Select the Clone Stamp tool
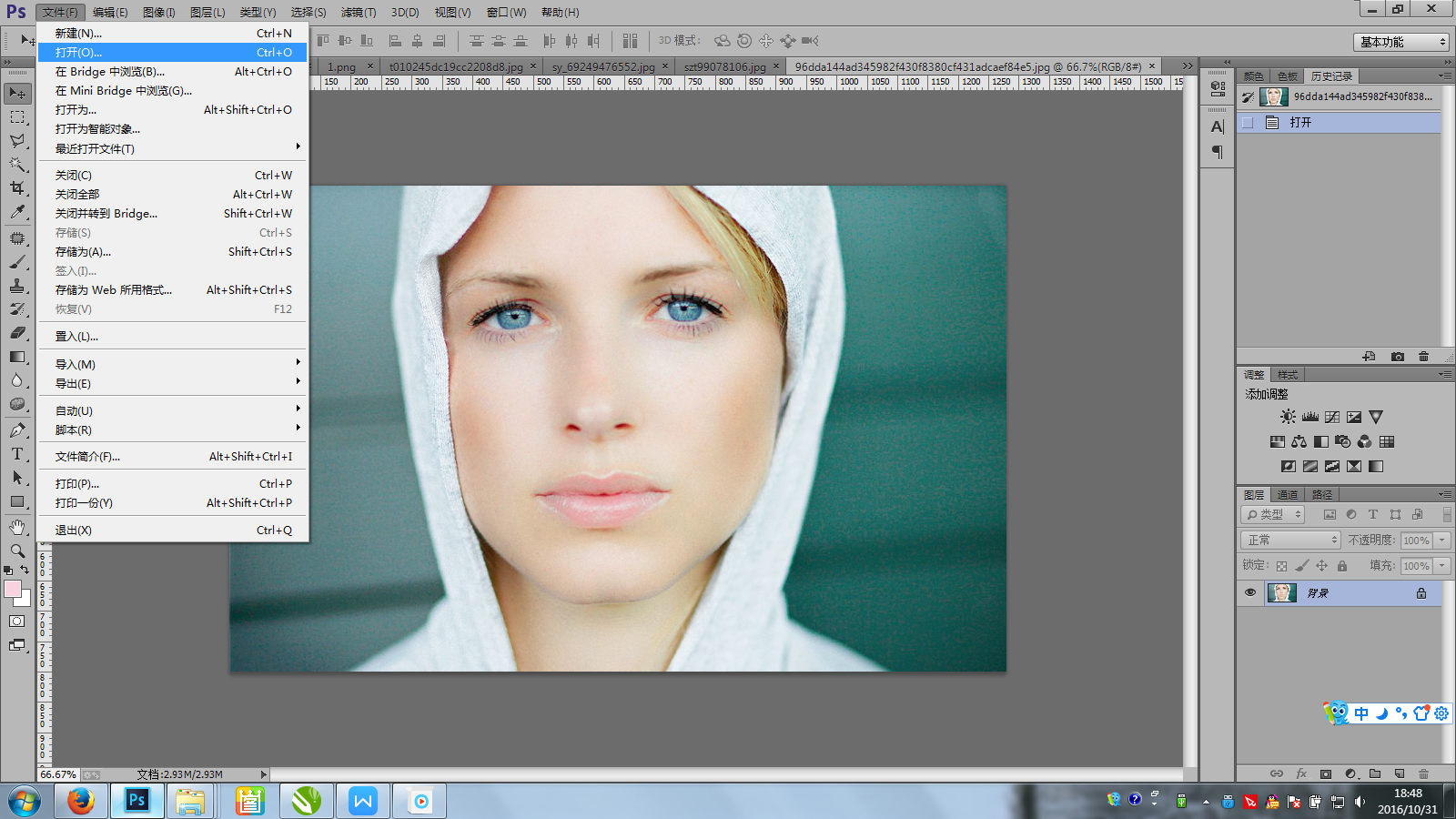 point(17,286)
